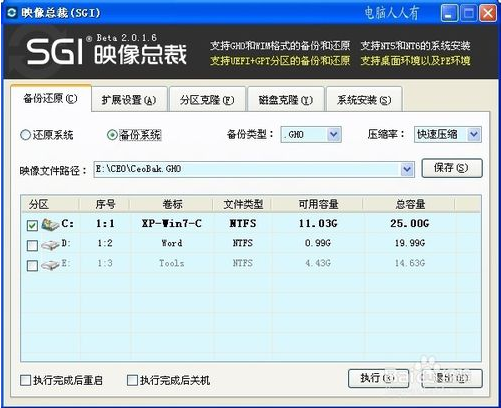Click the 保存(S) button
This screenshot has height=408, width=501.
(452, 168)
